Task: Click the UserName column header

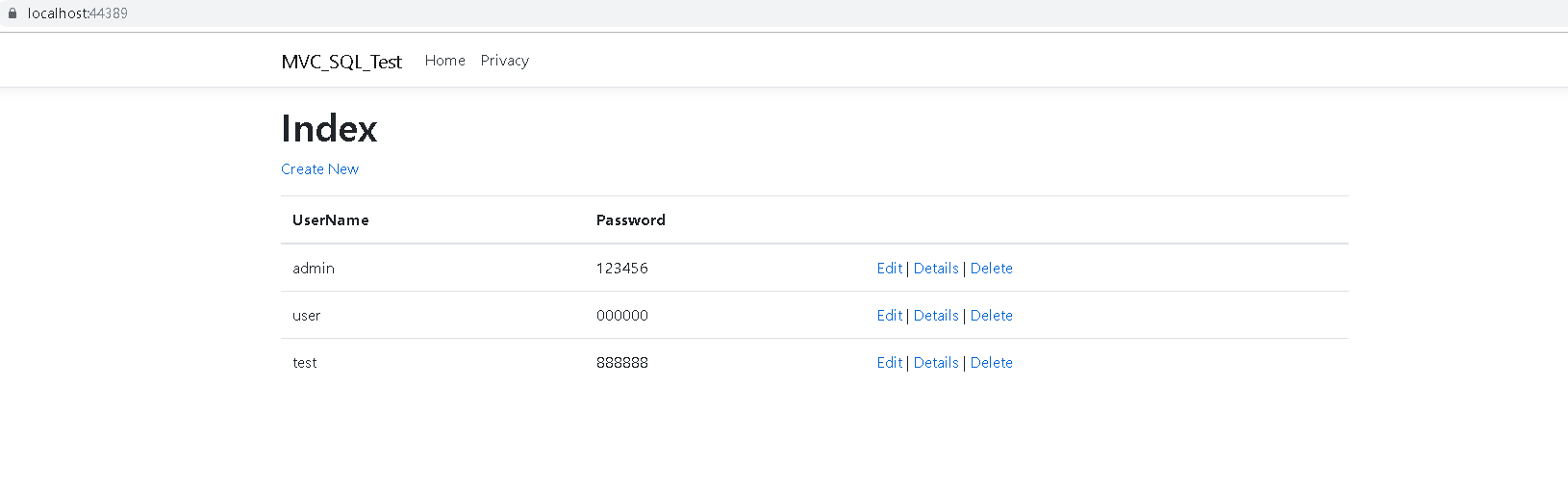Action: pos(330,220)
